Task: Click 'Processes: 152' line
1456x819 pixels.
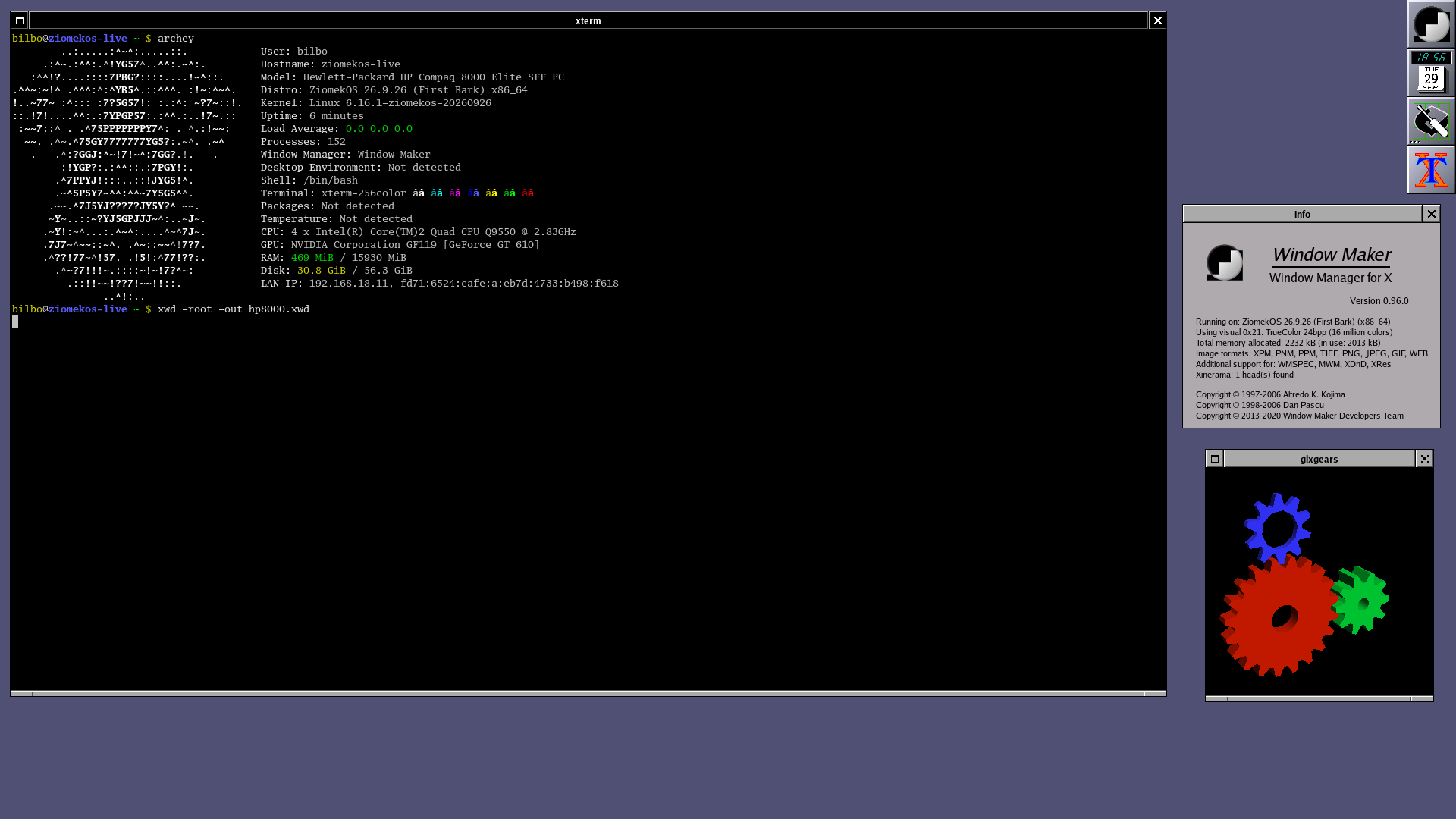Action: click(303, 142)
